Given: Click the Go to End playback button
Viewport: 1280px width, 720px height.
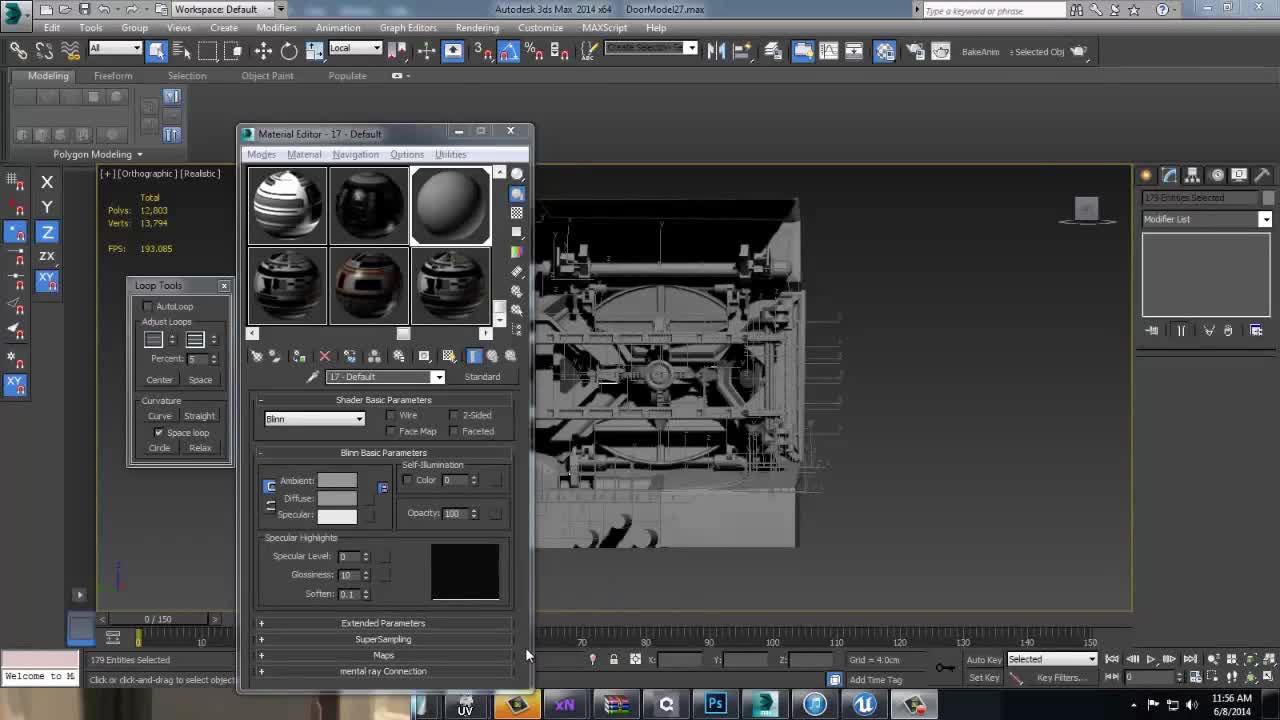Looking at the screenshot, I should (x=1190, y=659).
